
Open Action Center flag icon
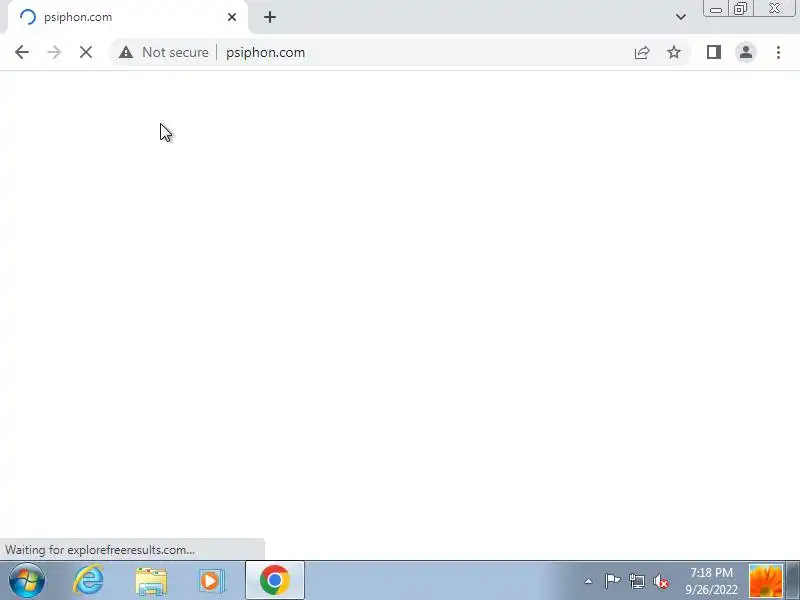pyautogui.click(x=612, y=581)
